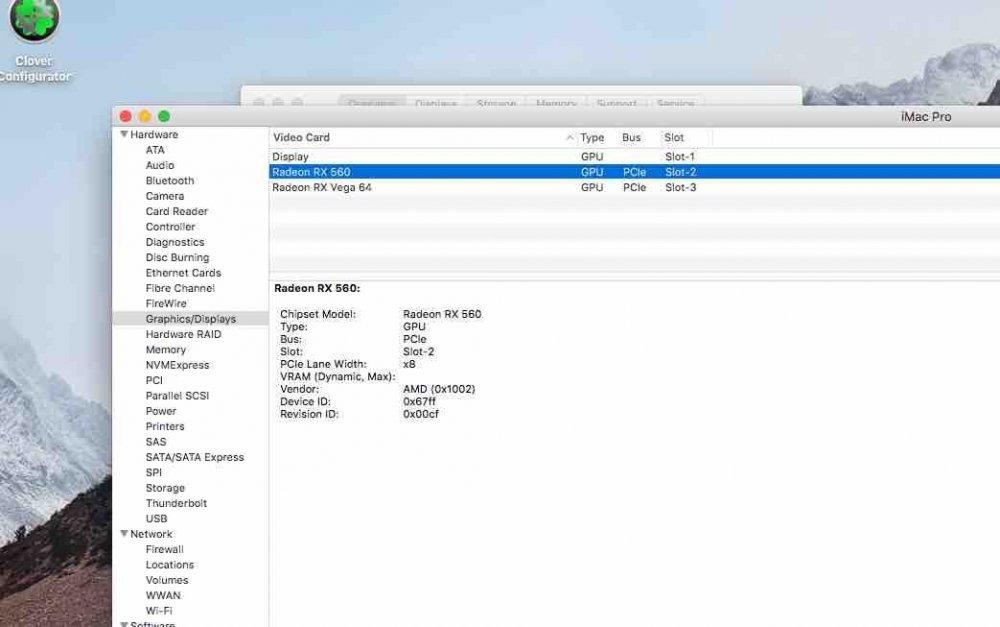Viewport: 1000px width, 627px height.
Task: Open Firewall under Network
Action: [165, 549]
